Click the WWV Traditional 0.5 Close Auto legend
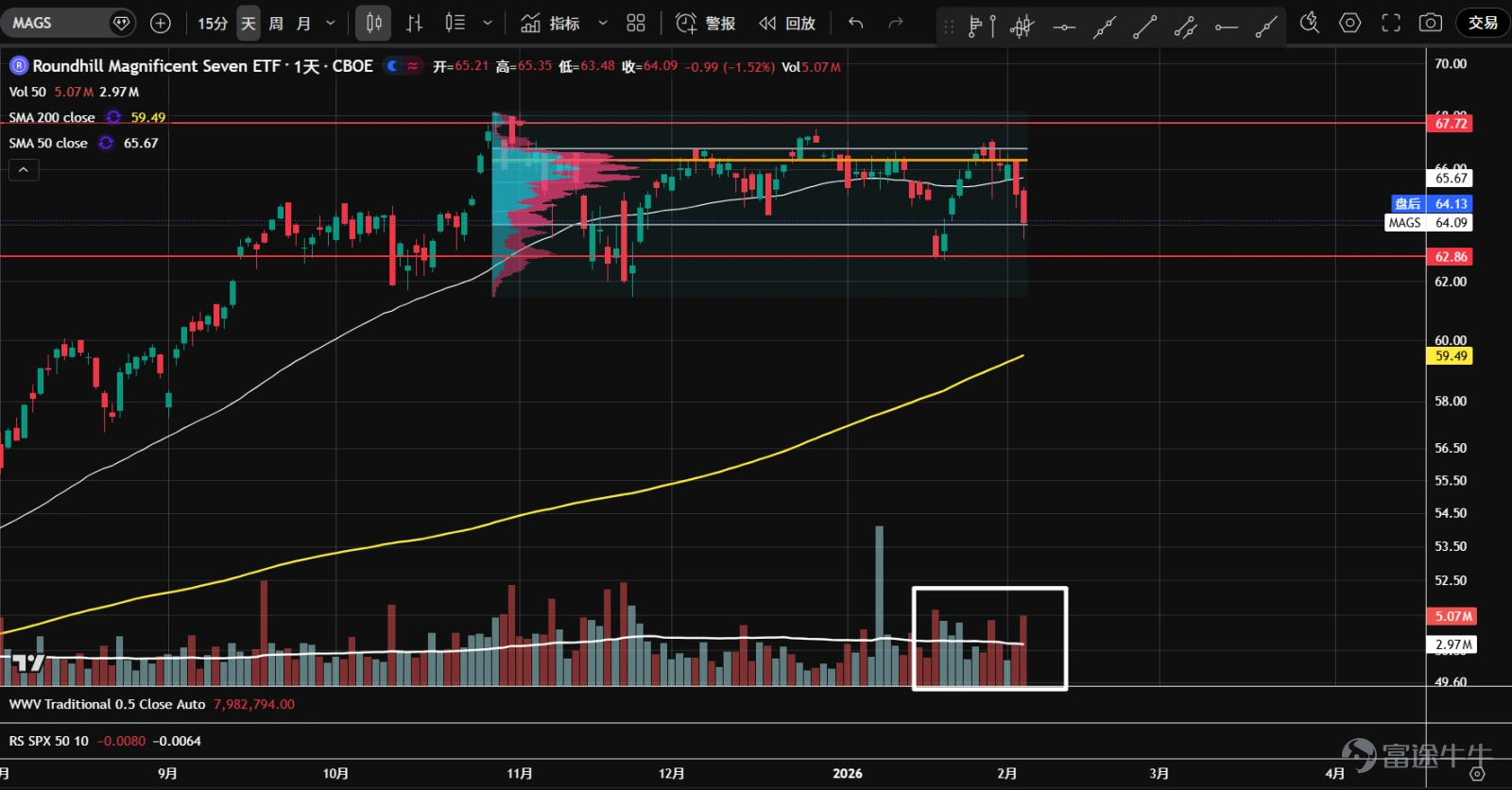Viewport: 1512px width, 790px height. coord(107,705)
